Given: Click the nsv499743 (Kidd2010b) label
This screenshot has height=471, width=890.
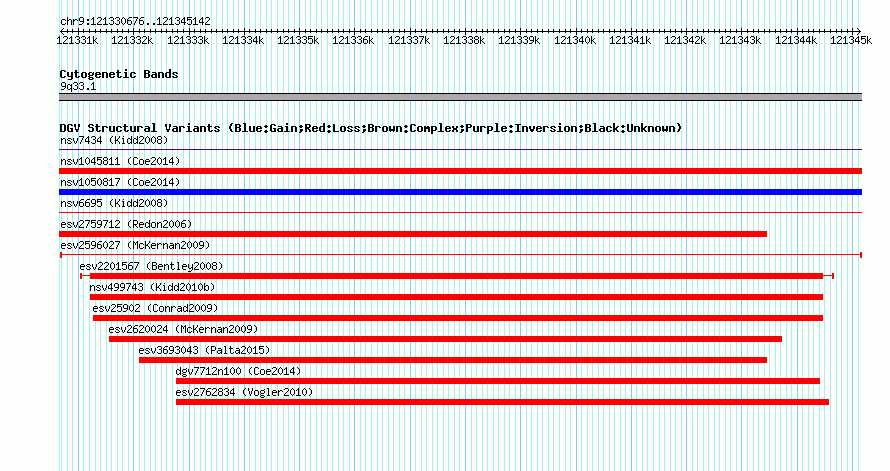Looking at the screenshot, I should pyautogui.click(x=152, y=287).
